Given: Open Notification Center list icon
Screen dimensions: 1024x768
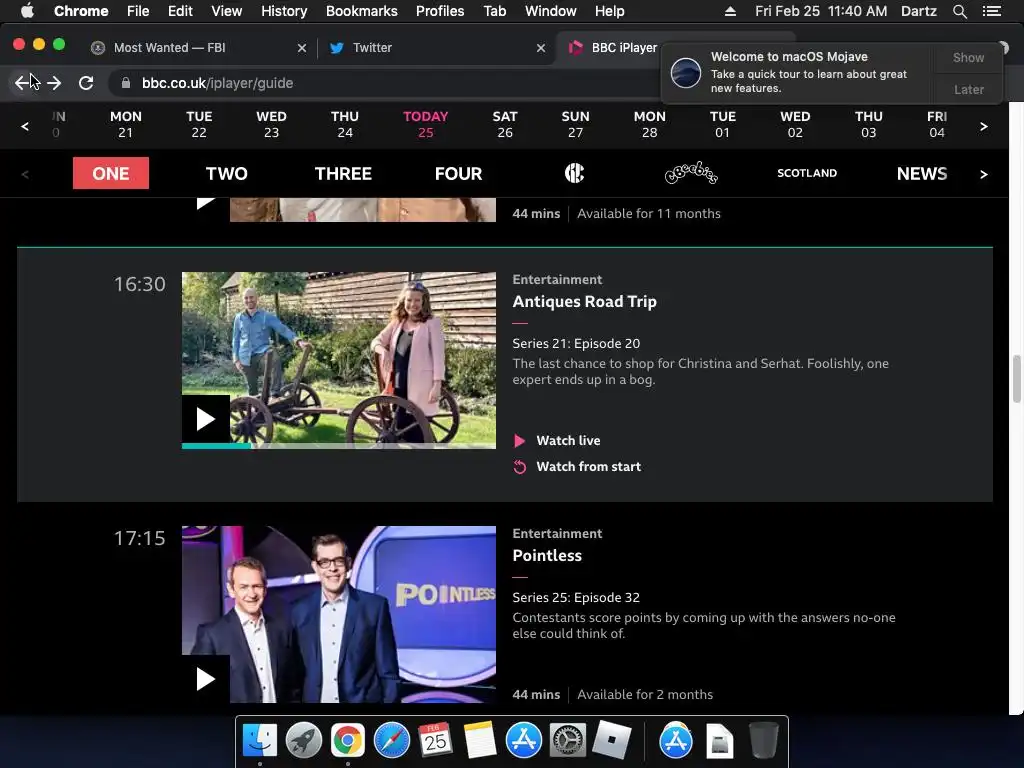Looking at the screenshot, I should click(991, 11).
